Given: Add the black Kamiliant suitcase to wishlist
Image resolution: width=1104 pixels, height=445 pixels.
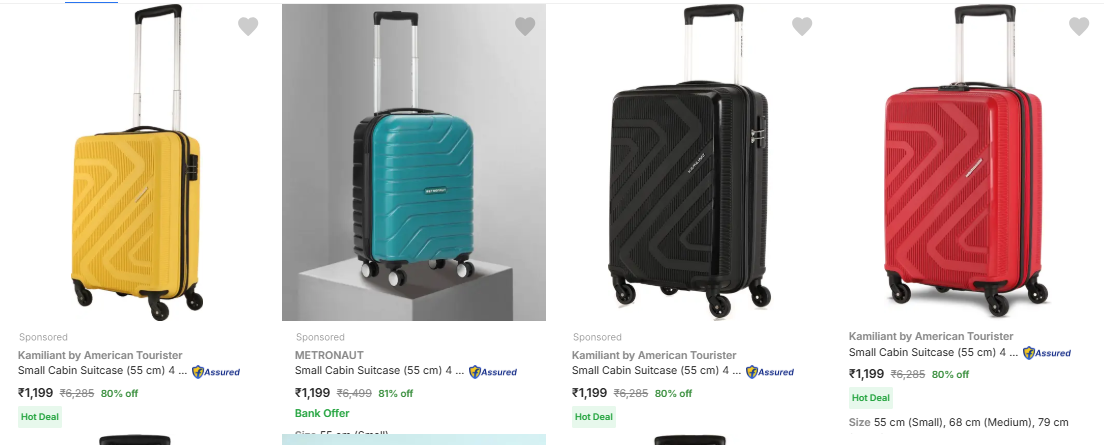Looking at the screenshot, I should (x=802, y=27).
